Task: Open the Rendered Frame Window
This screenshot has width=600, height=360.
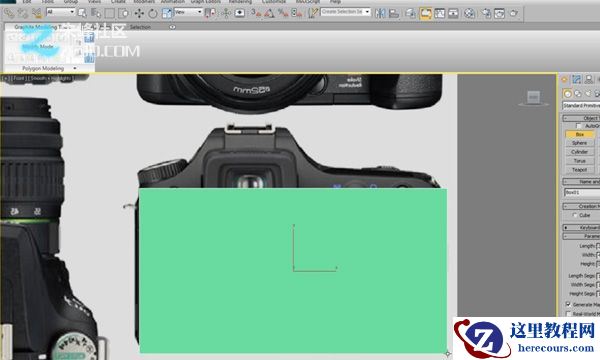Action: 500,13
